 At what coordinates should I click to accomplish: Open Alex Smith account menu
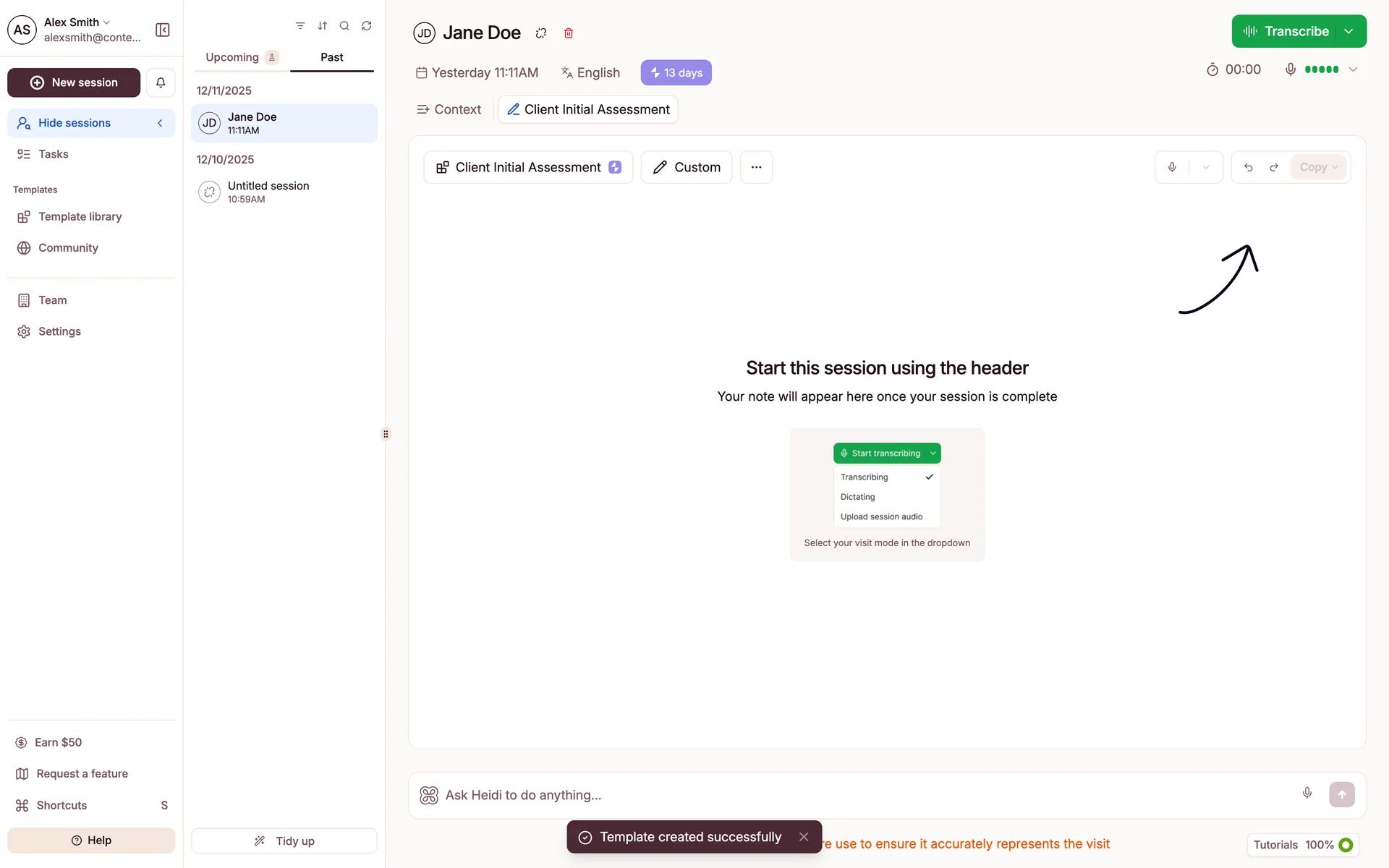coord(75,30)
